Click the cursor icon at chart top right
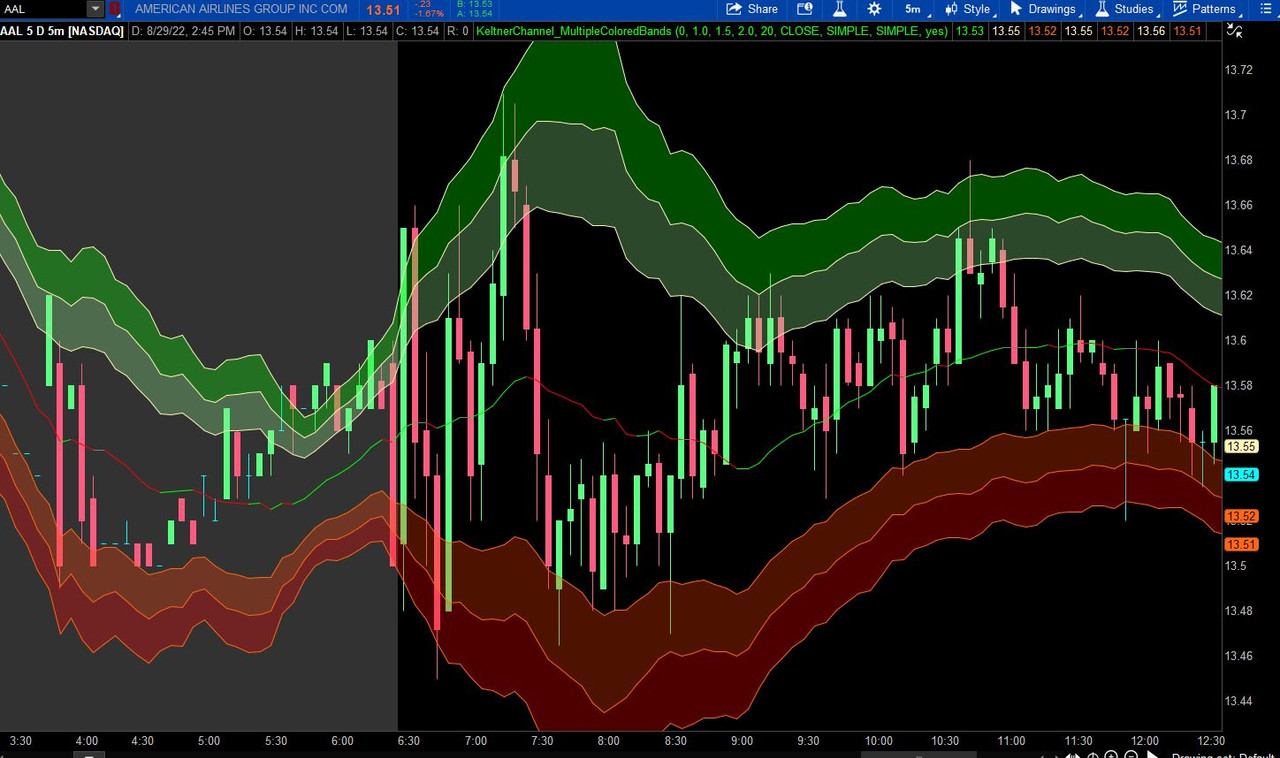 (x=1234, y=31)
